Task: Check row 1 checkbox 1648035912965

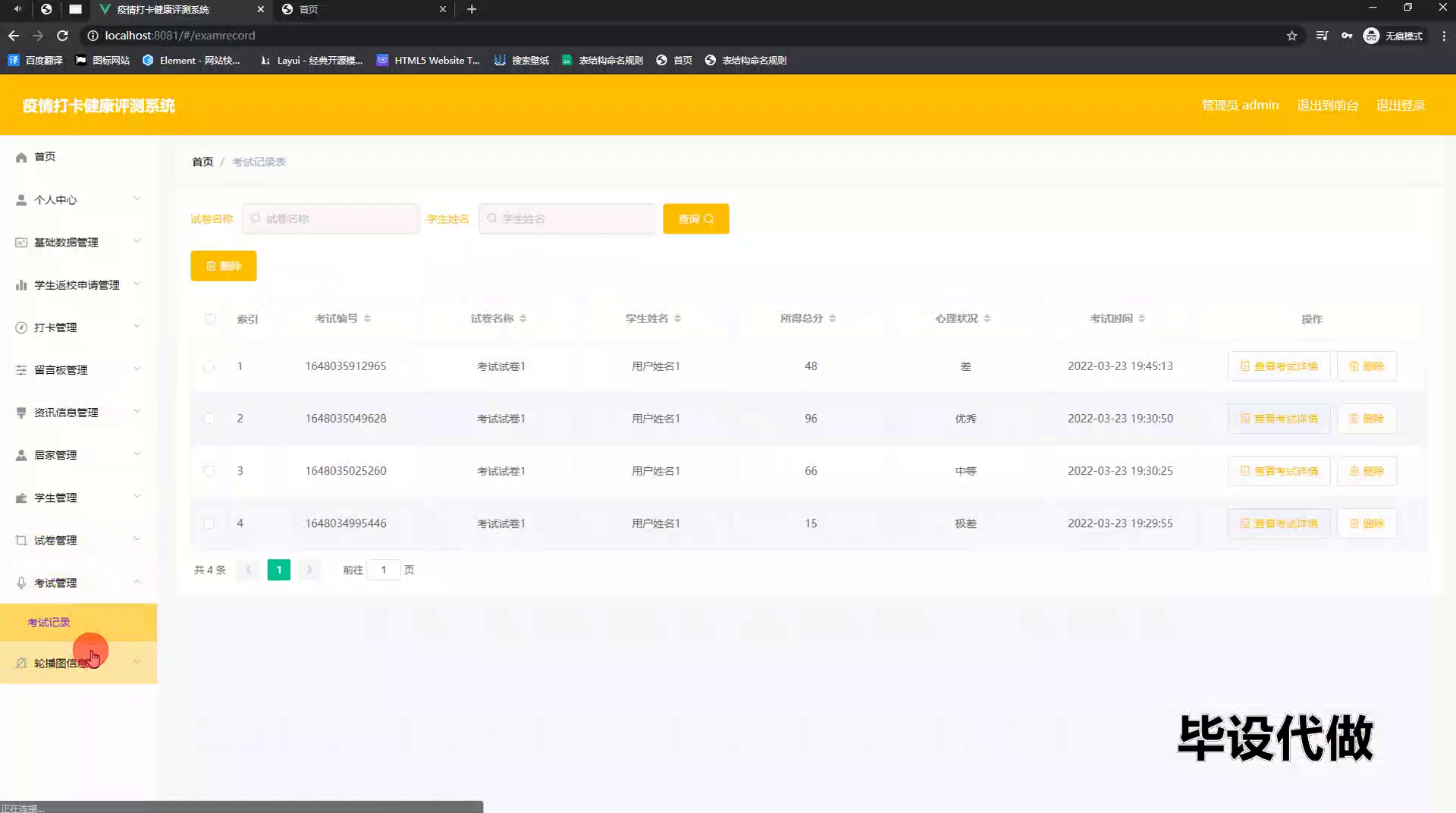Action: pos(209,366)
